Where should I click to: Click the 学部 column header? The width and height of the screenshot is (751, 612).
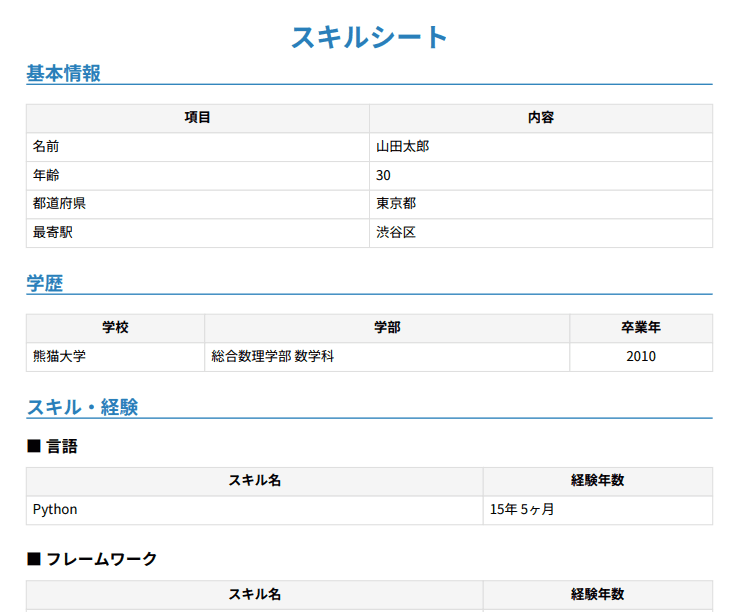[387, 328]
